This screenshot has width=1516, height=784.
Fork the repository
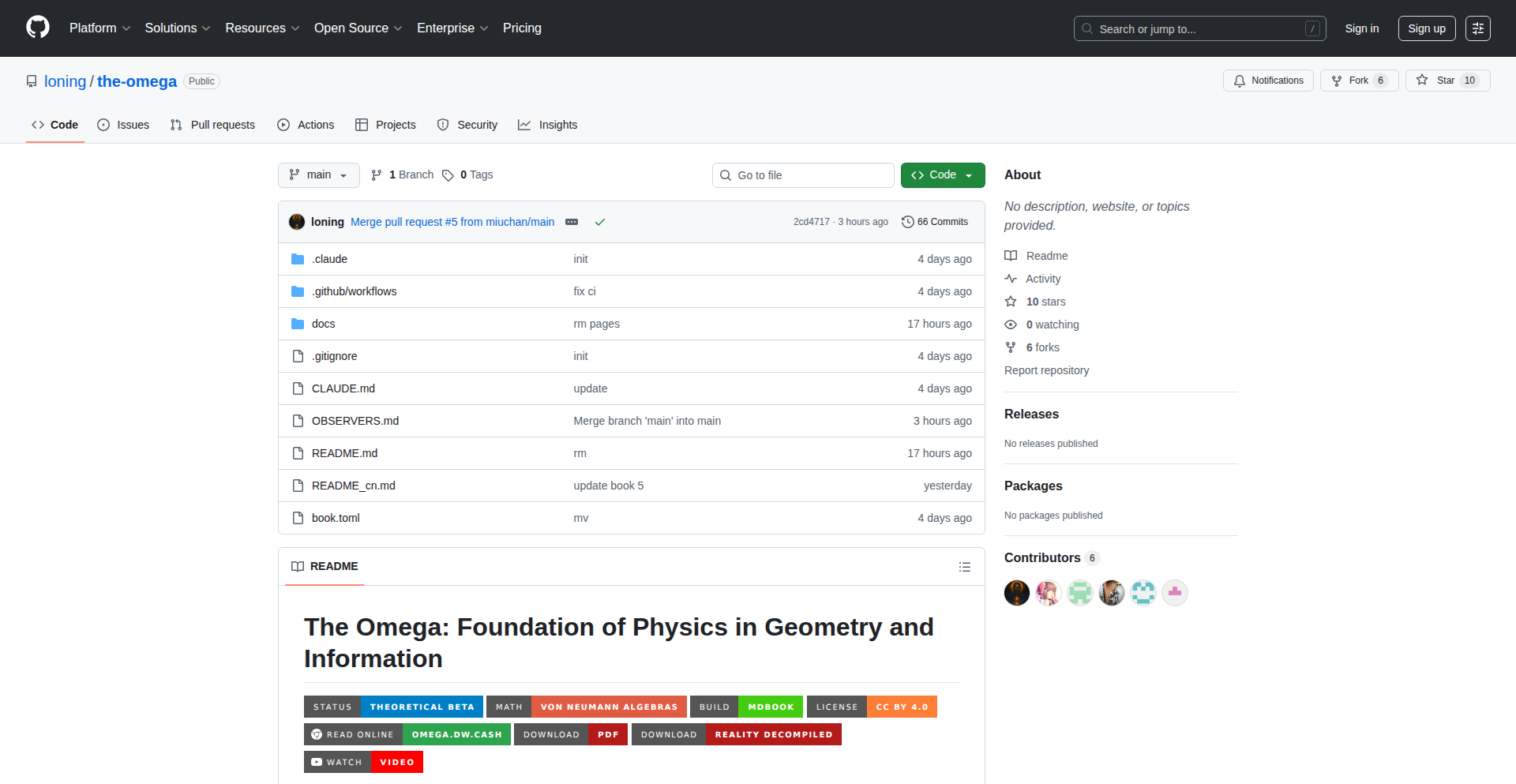pos(1359,81)
